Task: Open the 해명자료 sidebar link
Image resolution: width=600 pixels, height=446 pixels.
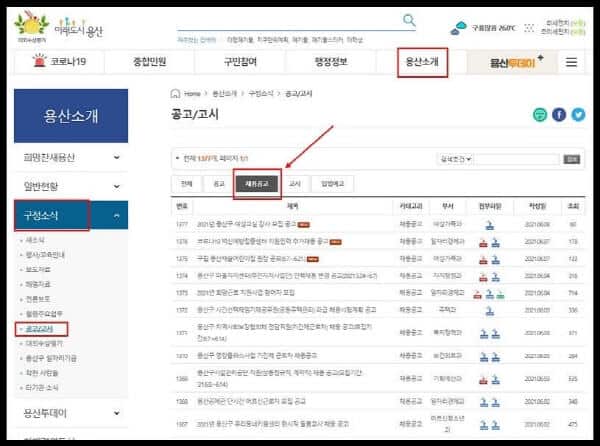Action: click(38, 284)
